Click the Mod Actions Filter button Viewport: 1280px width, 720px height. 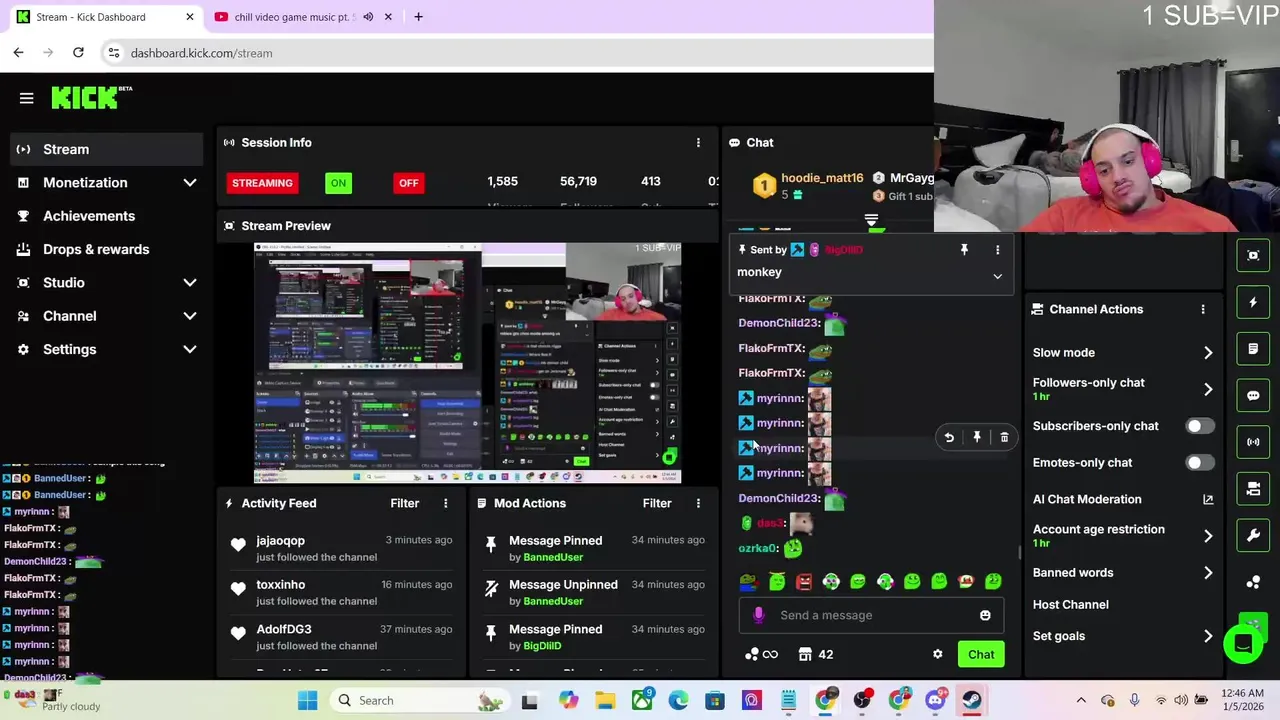657,503
